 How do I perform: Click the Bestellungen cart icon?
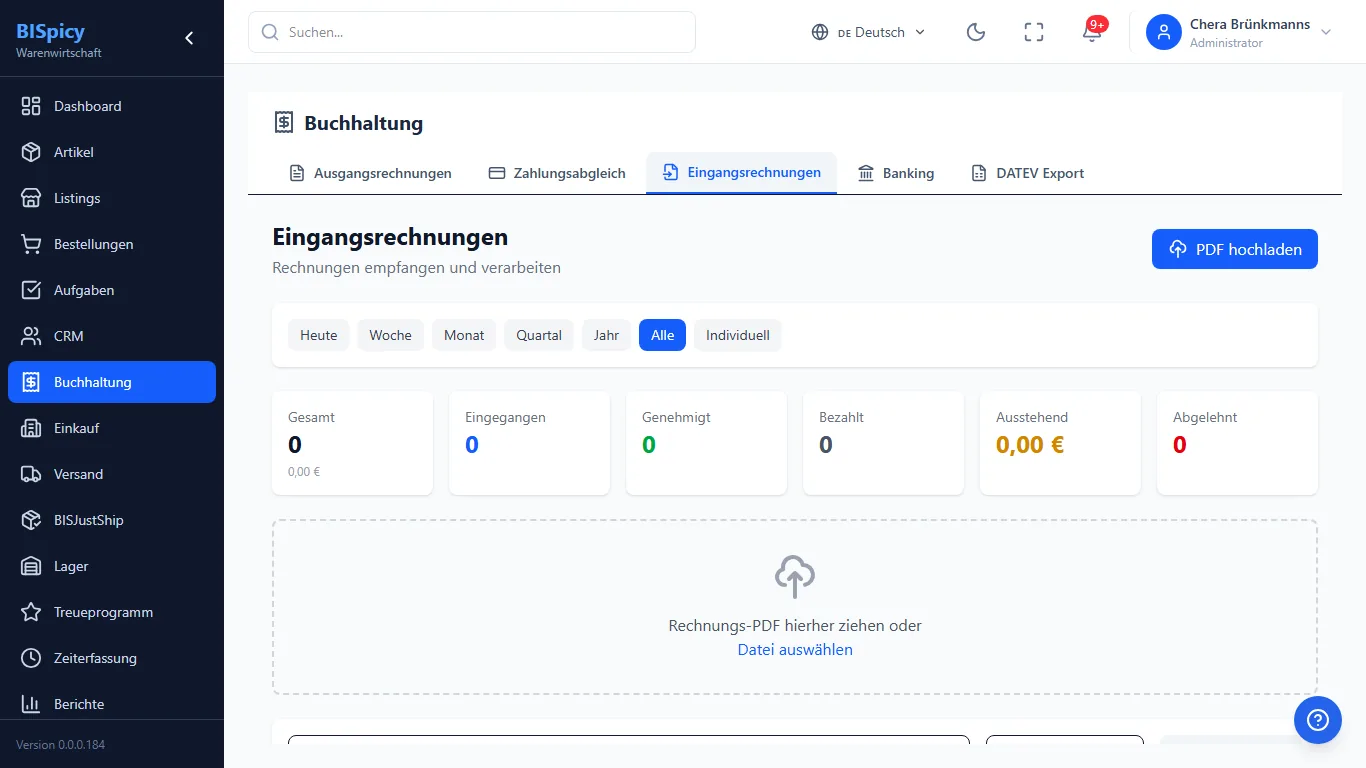coord(31,244)
